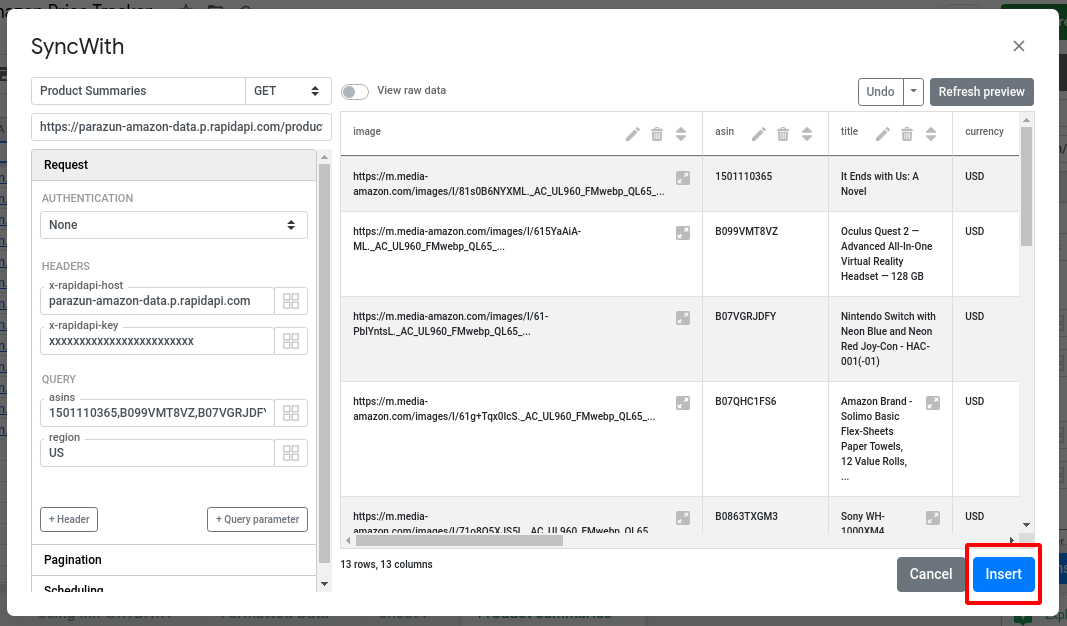Expand the Pagination section

174,560
